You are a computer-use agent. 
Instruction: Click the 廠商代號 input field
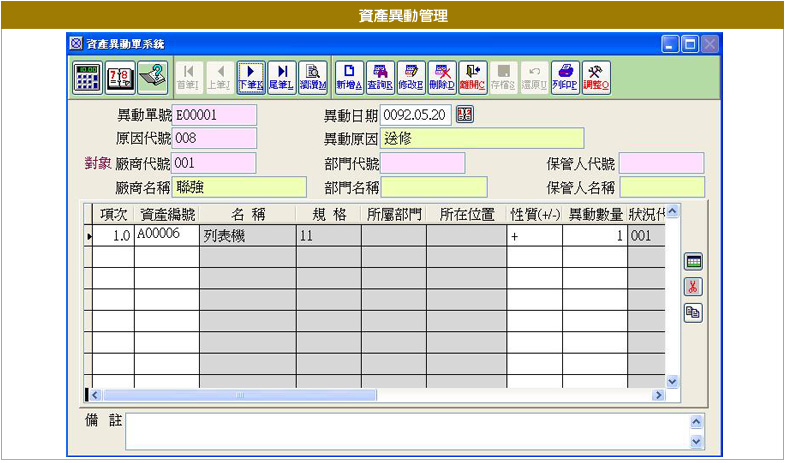click(214, 163)
